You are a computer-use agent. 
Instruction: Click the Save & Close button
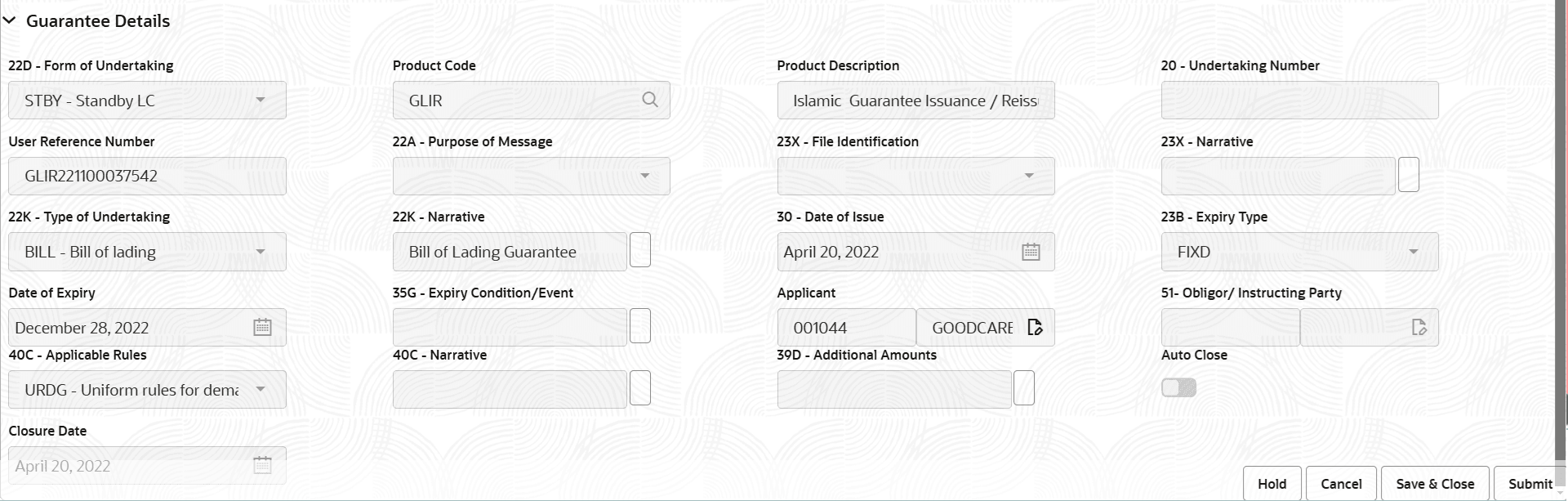[x=1435, y=484]
